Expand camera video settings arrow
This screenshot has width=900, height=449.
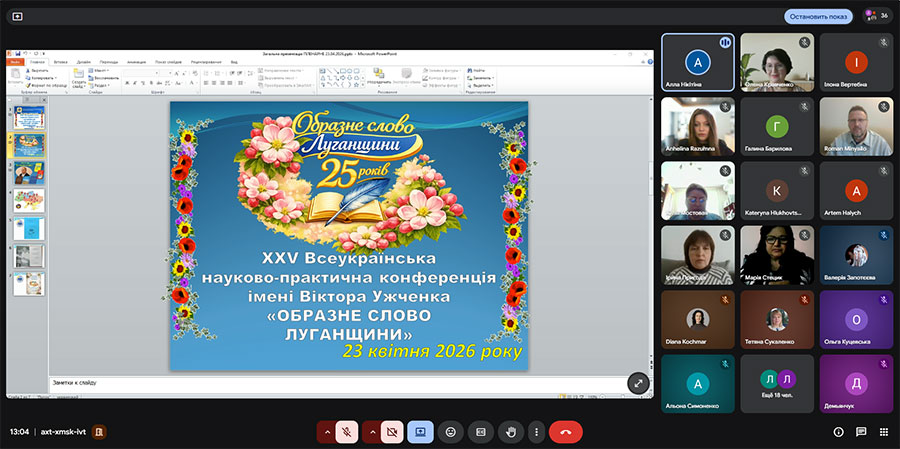point(371,432)
